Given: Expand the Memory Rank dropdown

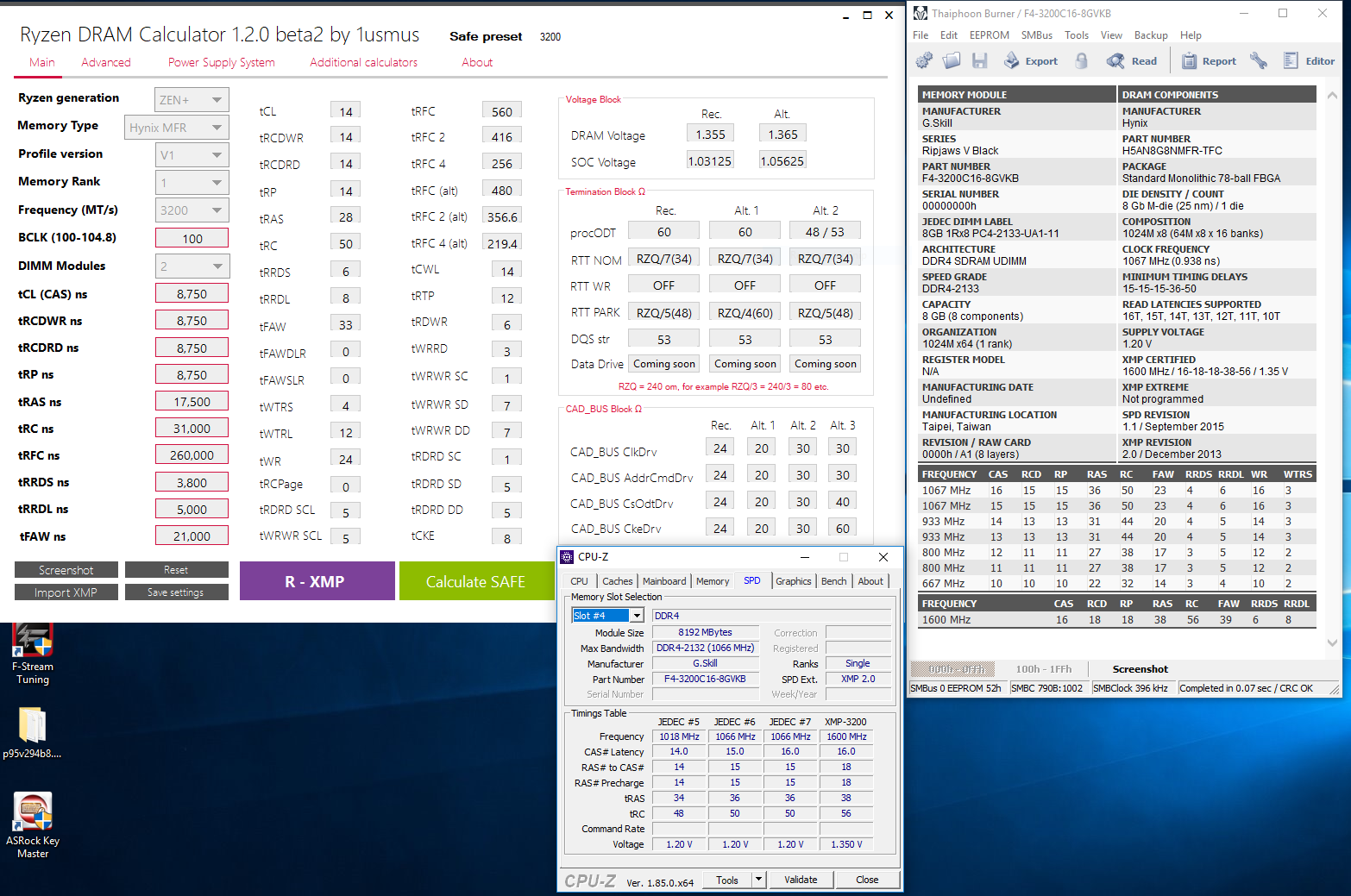Looking at the screenshot, I should tap(192, 183).
